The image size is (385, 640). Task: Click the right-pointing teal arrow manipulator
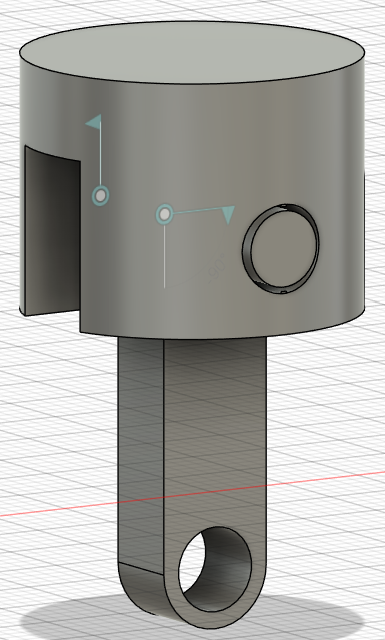tap(229, 214)
